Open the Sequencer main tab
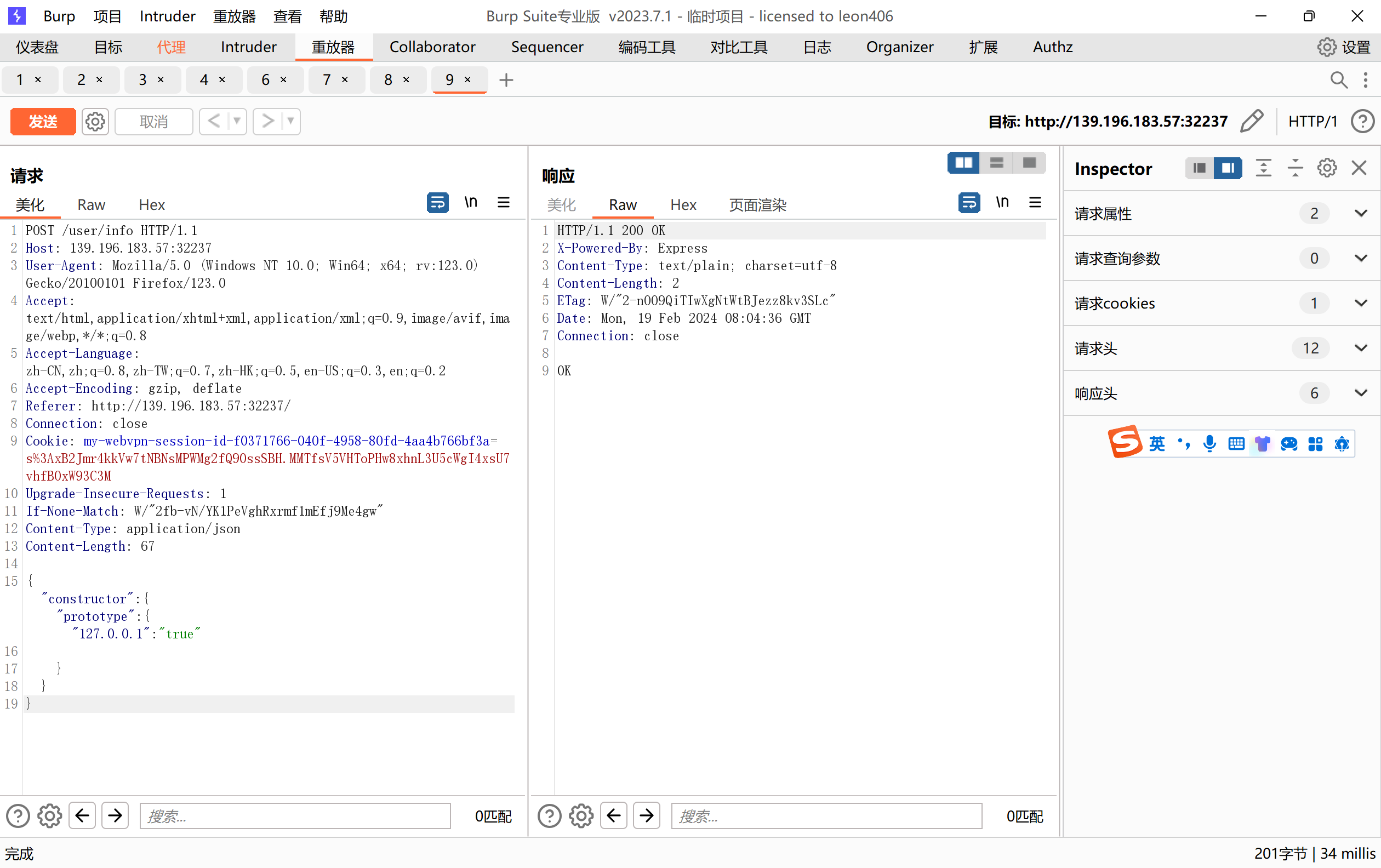This screenshot has height=868, width=1381. (547, 47)
